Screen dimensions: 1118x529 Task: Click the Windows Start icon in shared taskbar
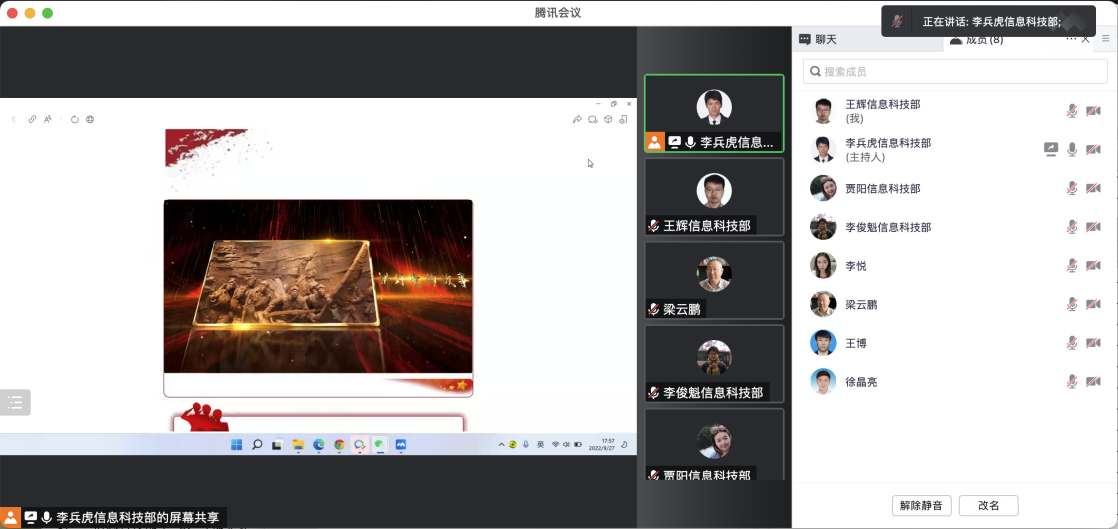236,444
